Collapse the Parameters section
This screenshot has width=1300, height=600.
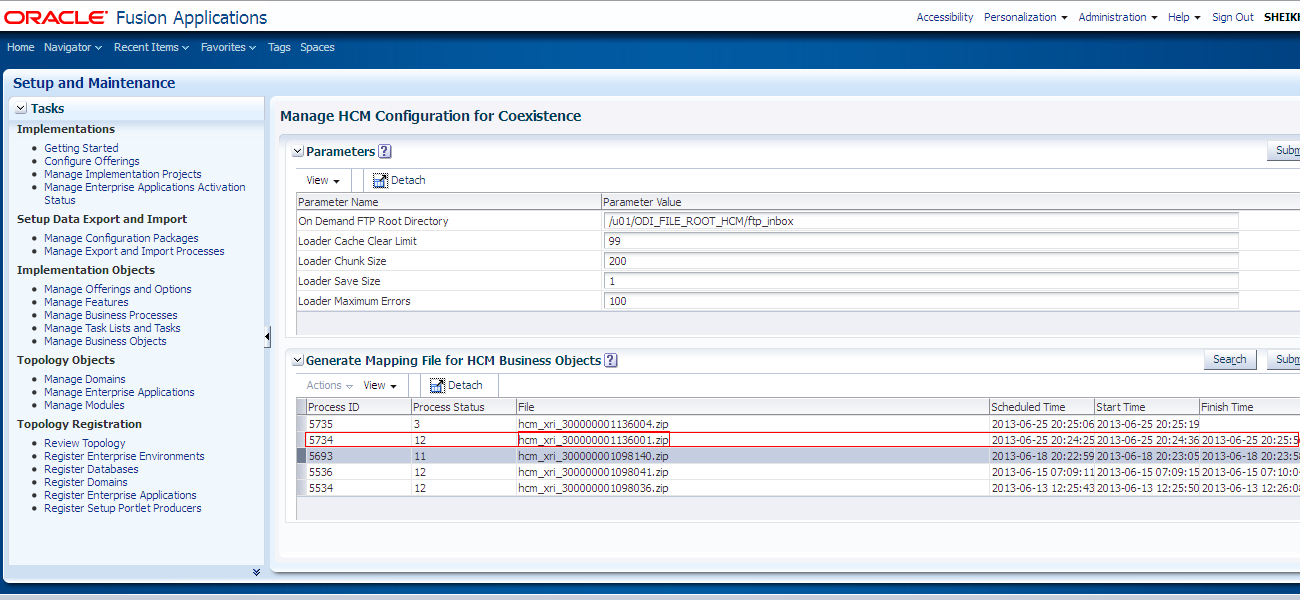pyautogui.click(x=297, y=152)
